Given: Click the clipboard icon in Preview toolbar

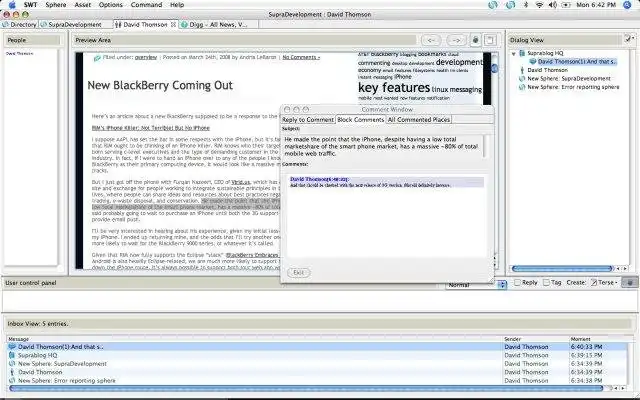Looking at the screenshot, I should (490, 40).
